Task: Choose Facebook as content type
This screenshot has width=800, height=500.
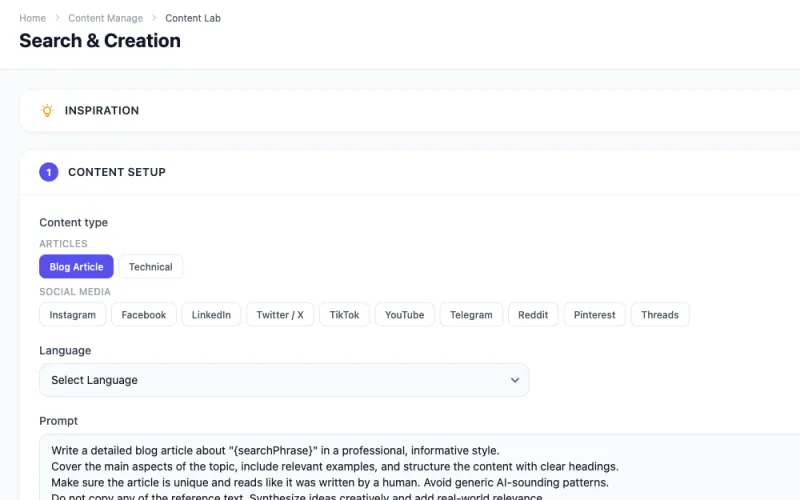Action: pos(144,315)
